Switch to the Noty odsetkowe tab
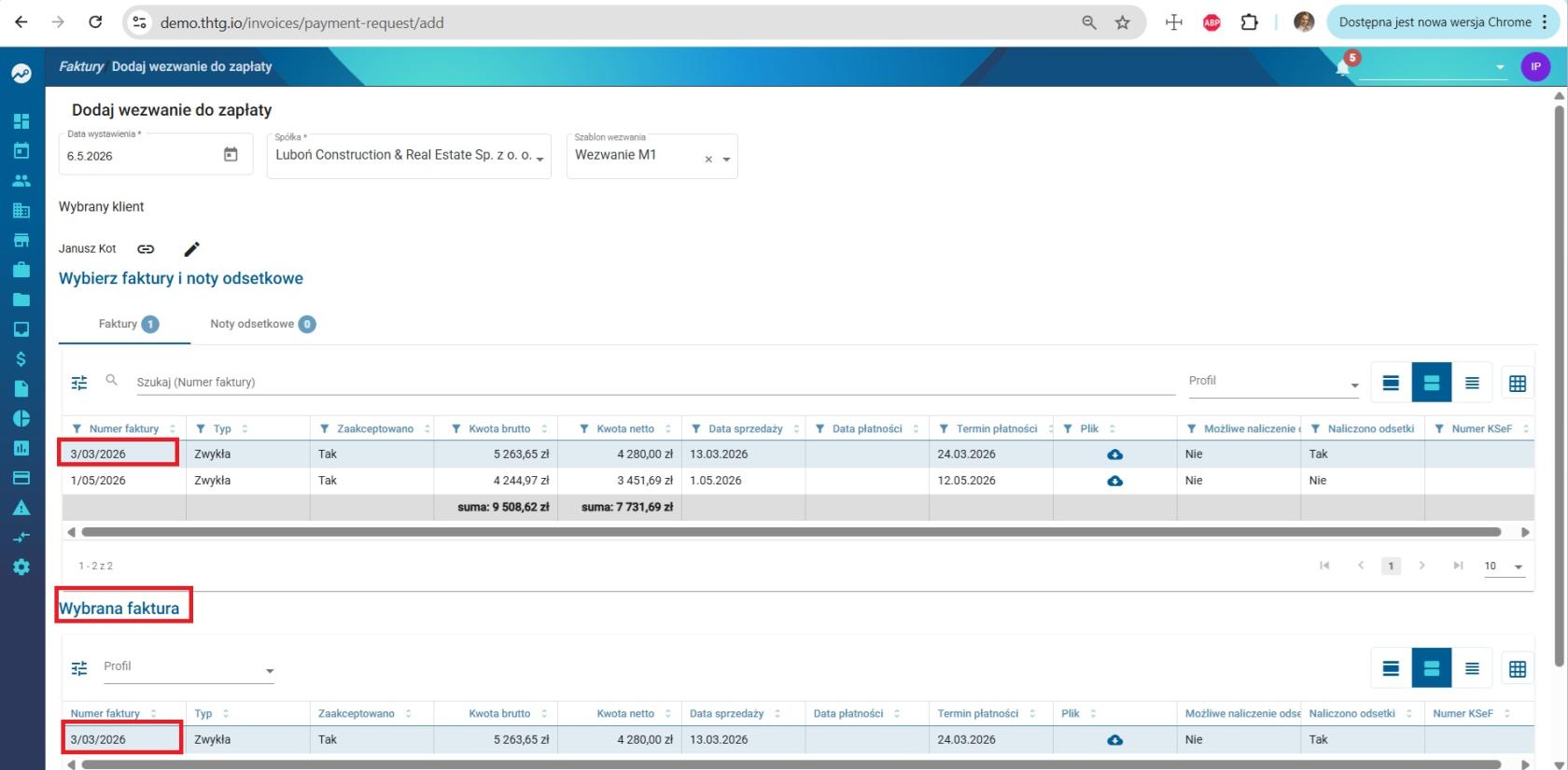This screenshot has height=770, width=1568. point(262,324)
